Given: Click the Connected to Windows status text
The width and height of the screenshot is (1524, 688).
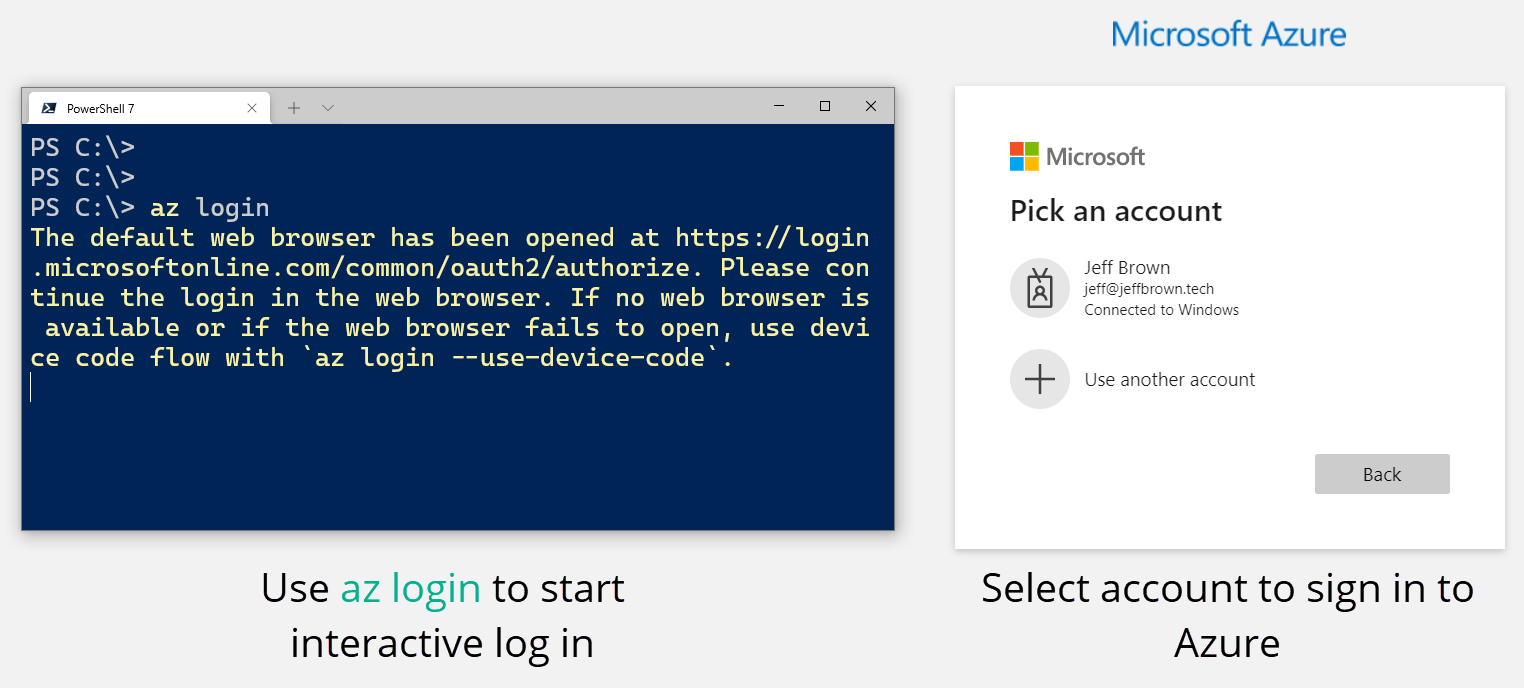Looking at the screenshot, I should pyautogui.click(x=1161, y=310).
